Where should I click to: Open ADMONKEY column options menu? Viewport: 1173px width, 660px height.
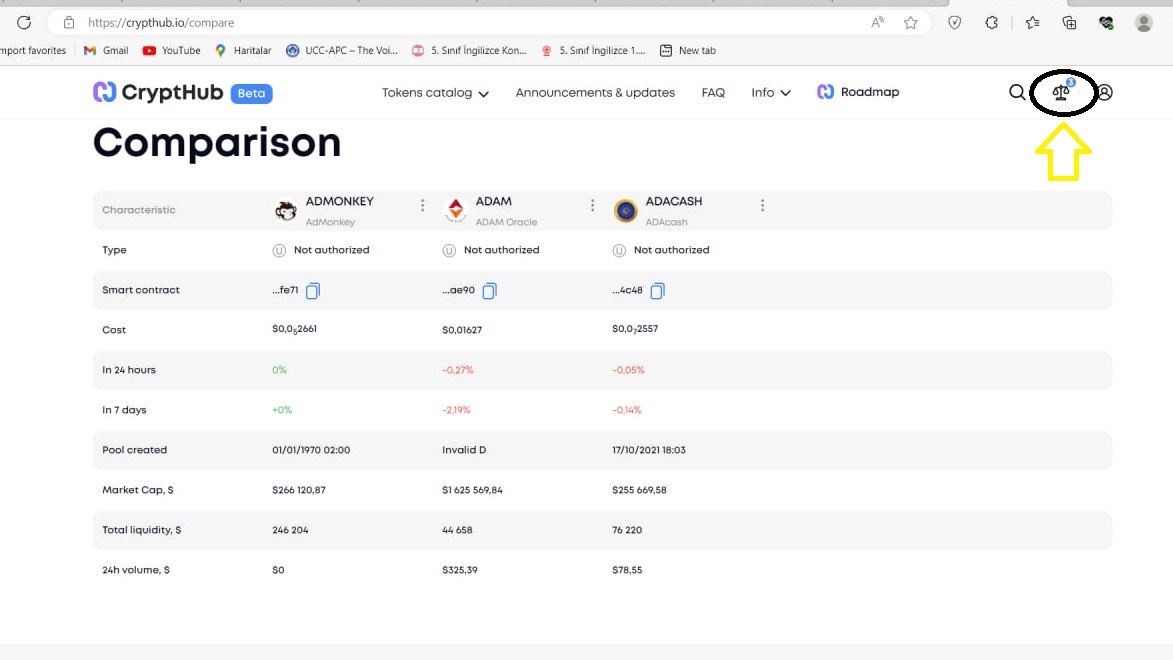click(x=422, y=206)
